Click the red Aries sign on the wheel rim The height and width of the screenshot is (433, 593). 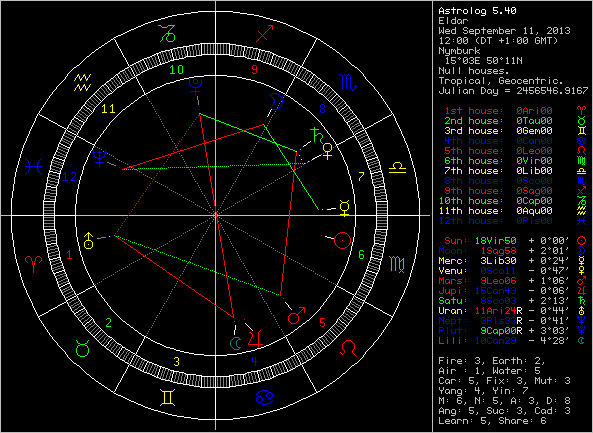tap(34, 264)
